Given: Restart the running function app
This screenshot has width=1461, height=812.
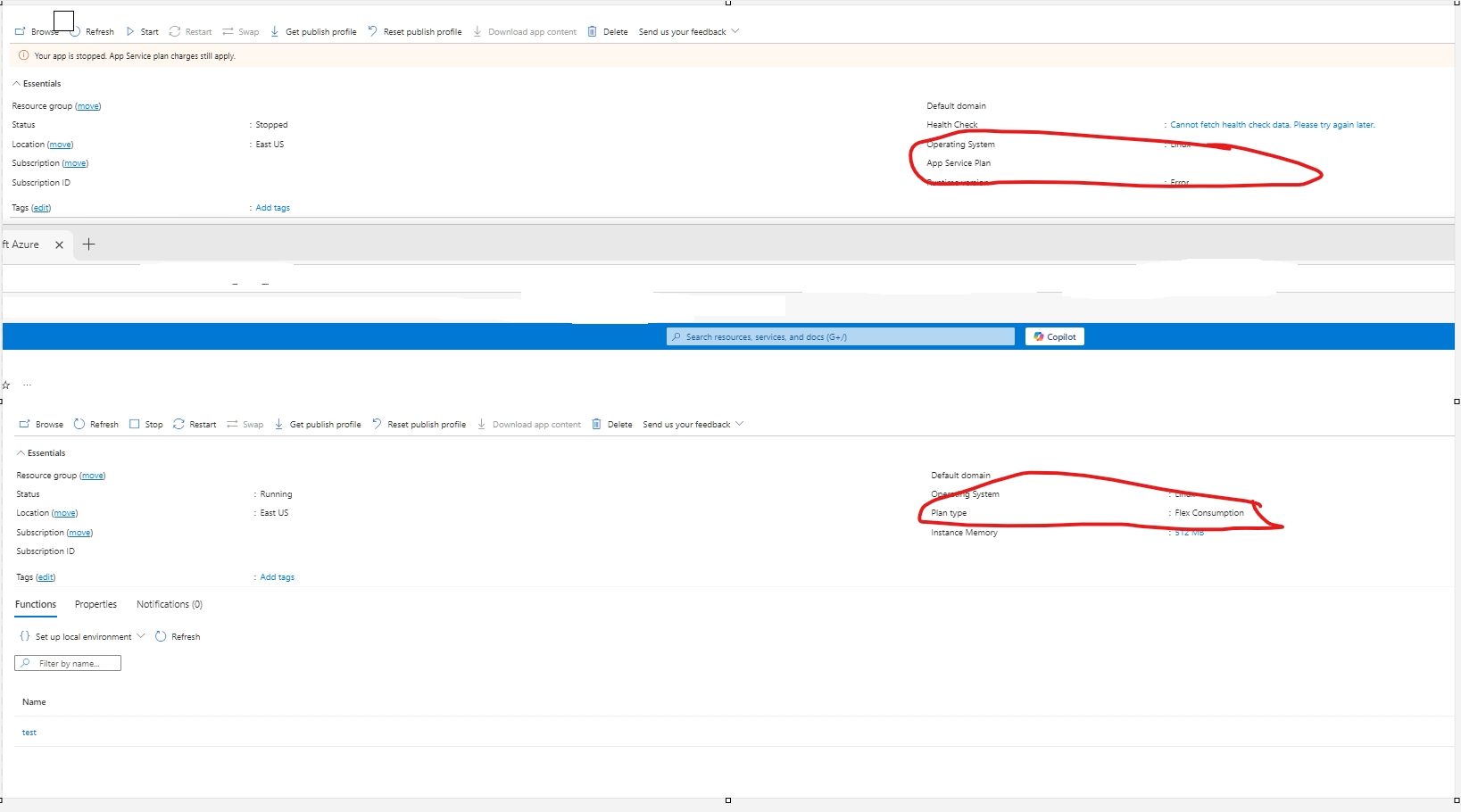Looking at the screenshot, I should (x=195, y=424).
